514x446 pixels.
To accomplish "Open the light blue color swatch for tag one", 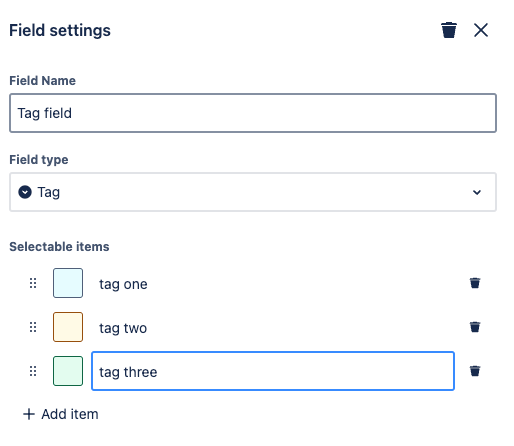I will pyautogui.click(x=68, y=283).
